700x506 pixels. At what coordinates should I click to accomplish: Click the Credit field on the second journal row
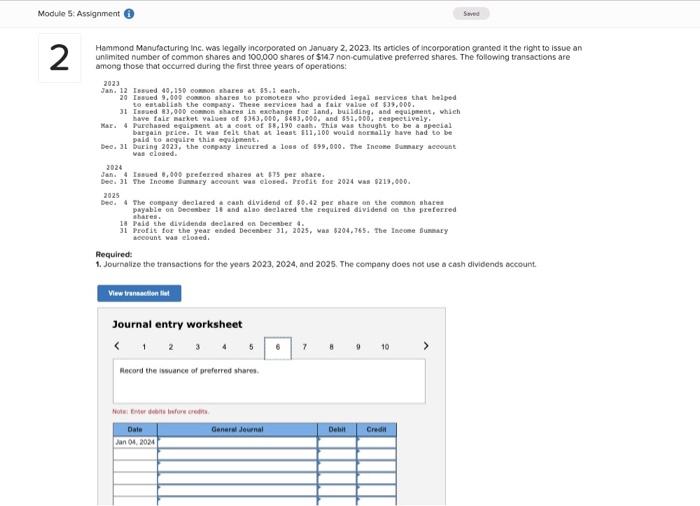click(x=376, y=454)
